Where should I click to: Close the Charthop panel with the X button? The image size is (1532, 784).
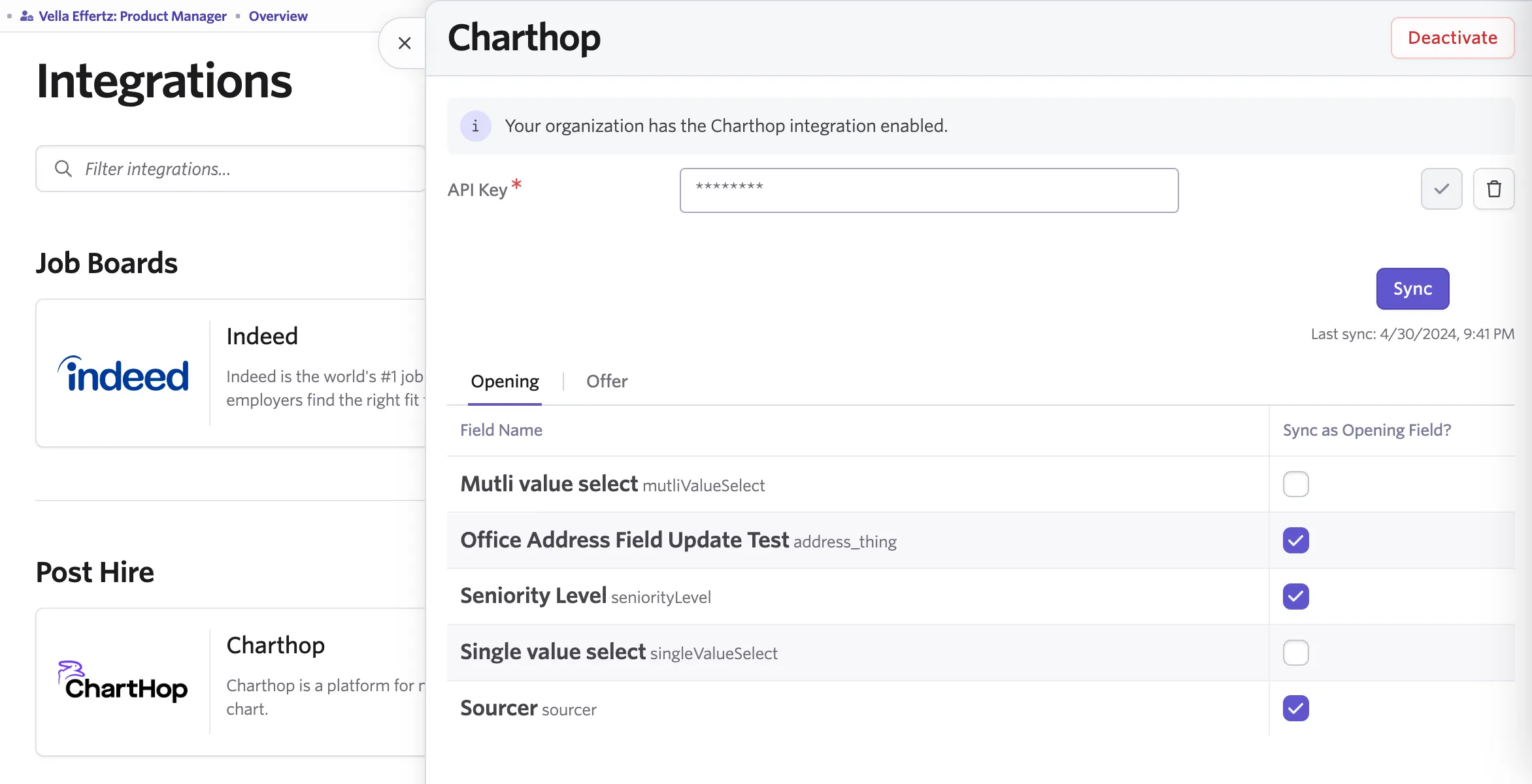[x=405, y=43]
